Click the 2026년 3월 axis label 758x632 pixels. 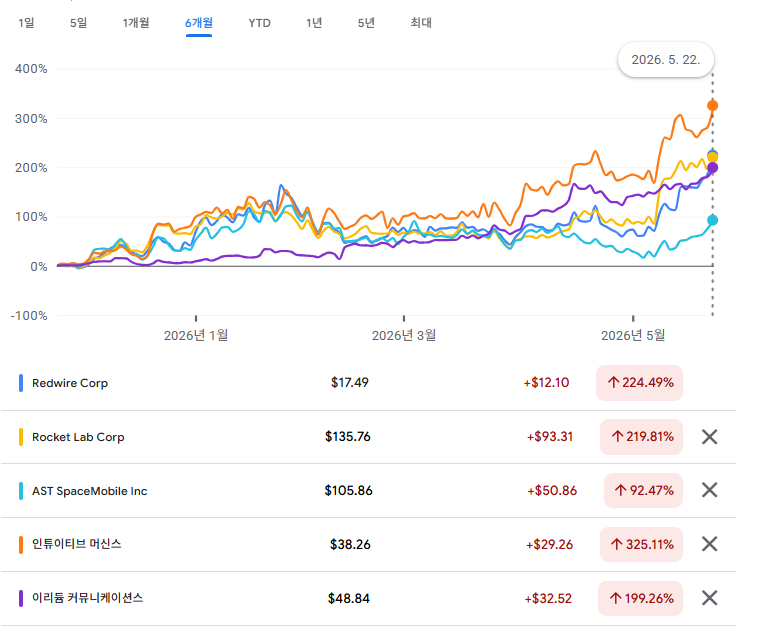click(x=404, y=335)
